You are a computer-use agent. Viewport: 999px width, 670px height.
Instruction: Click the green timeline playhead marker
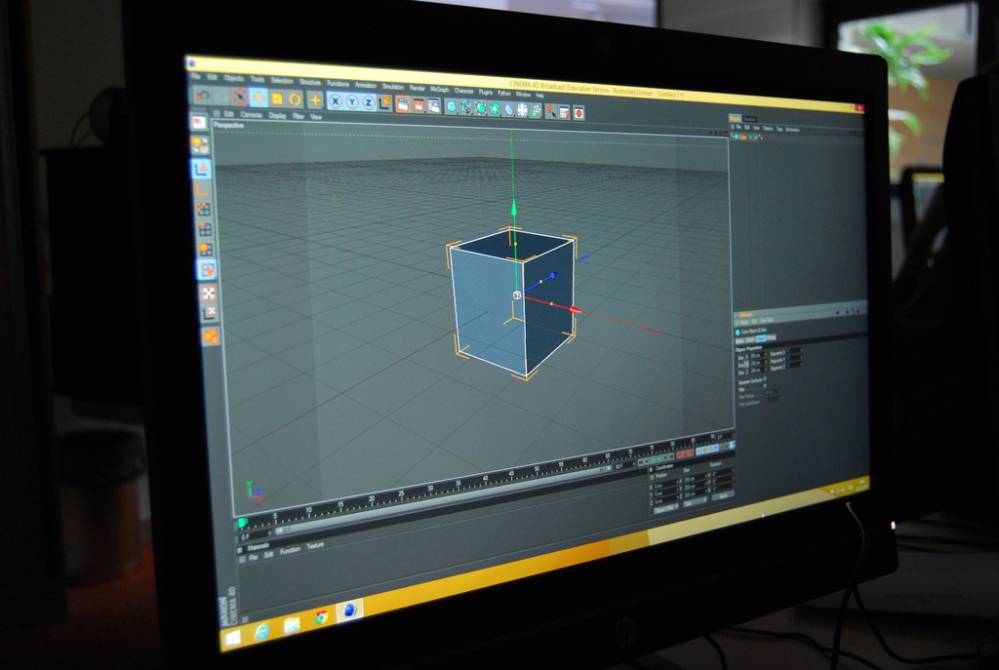[x=242, y=523]
